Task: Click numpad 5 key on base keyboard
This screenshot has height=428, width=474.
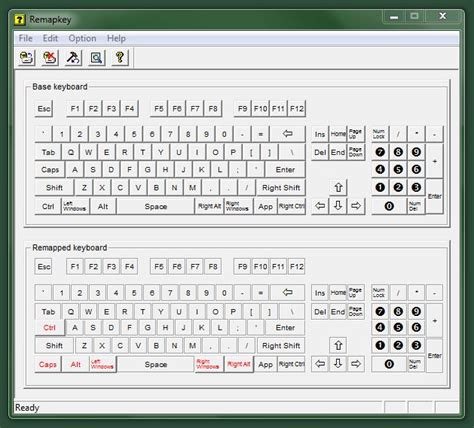Action: click(398, 170)
